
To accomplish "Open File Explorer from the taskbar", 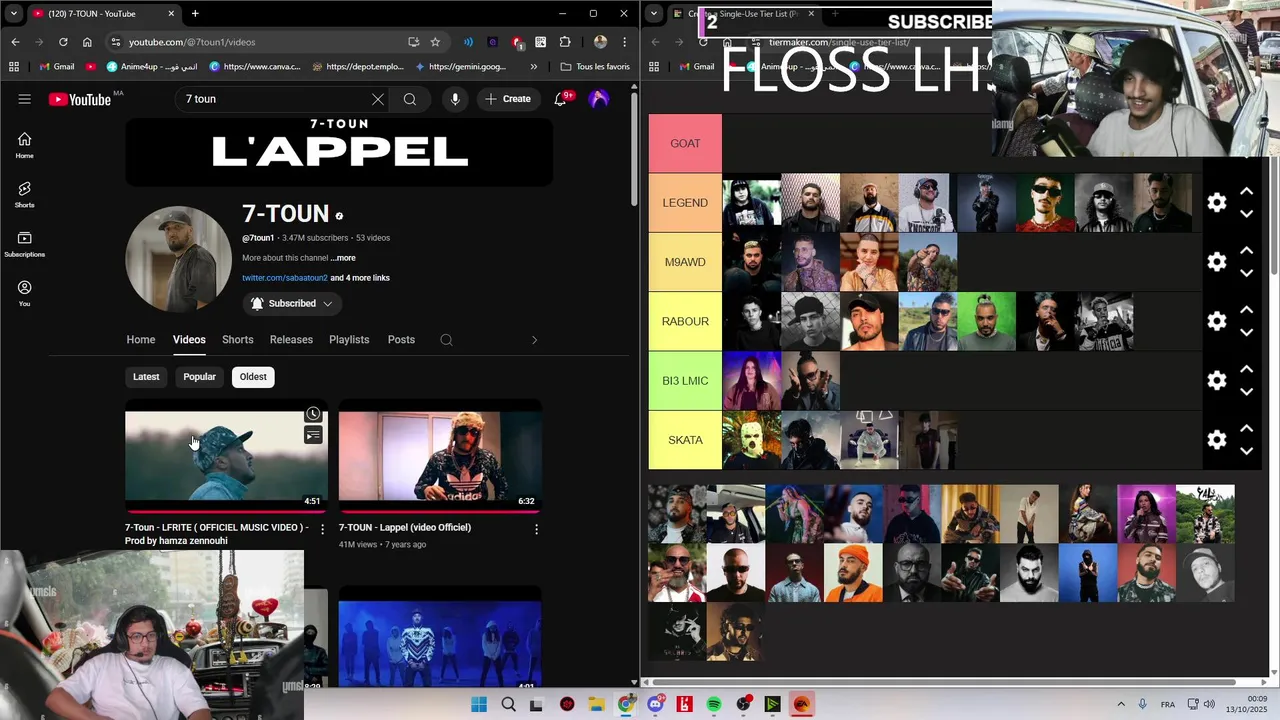I will 597,705.
